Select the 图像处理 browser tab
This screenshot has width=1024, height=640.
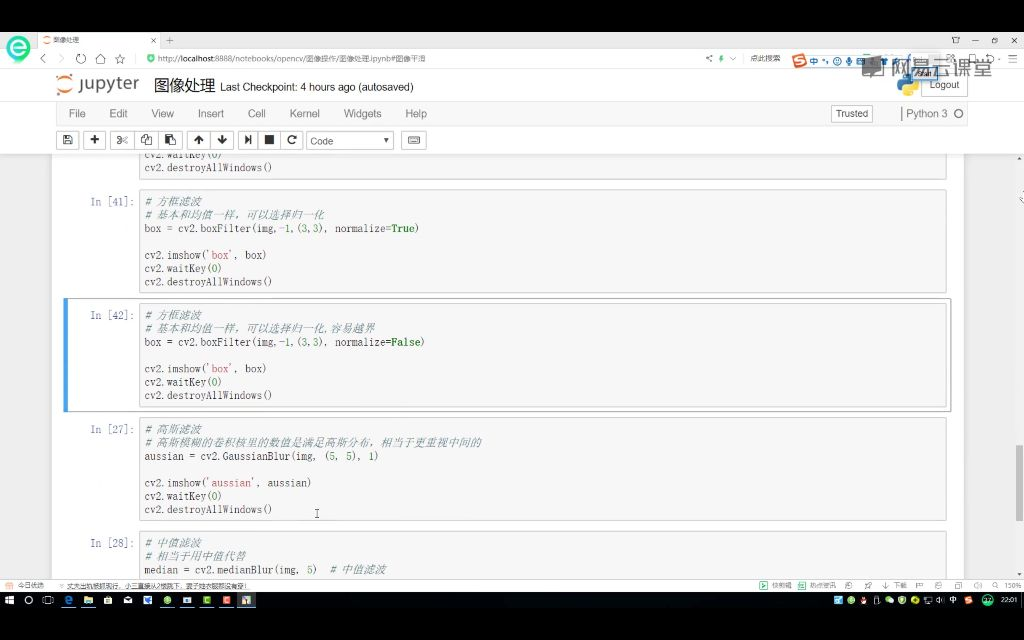(98, 40)
